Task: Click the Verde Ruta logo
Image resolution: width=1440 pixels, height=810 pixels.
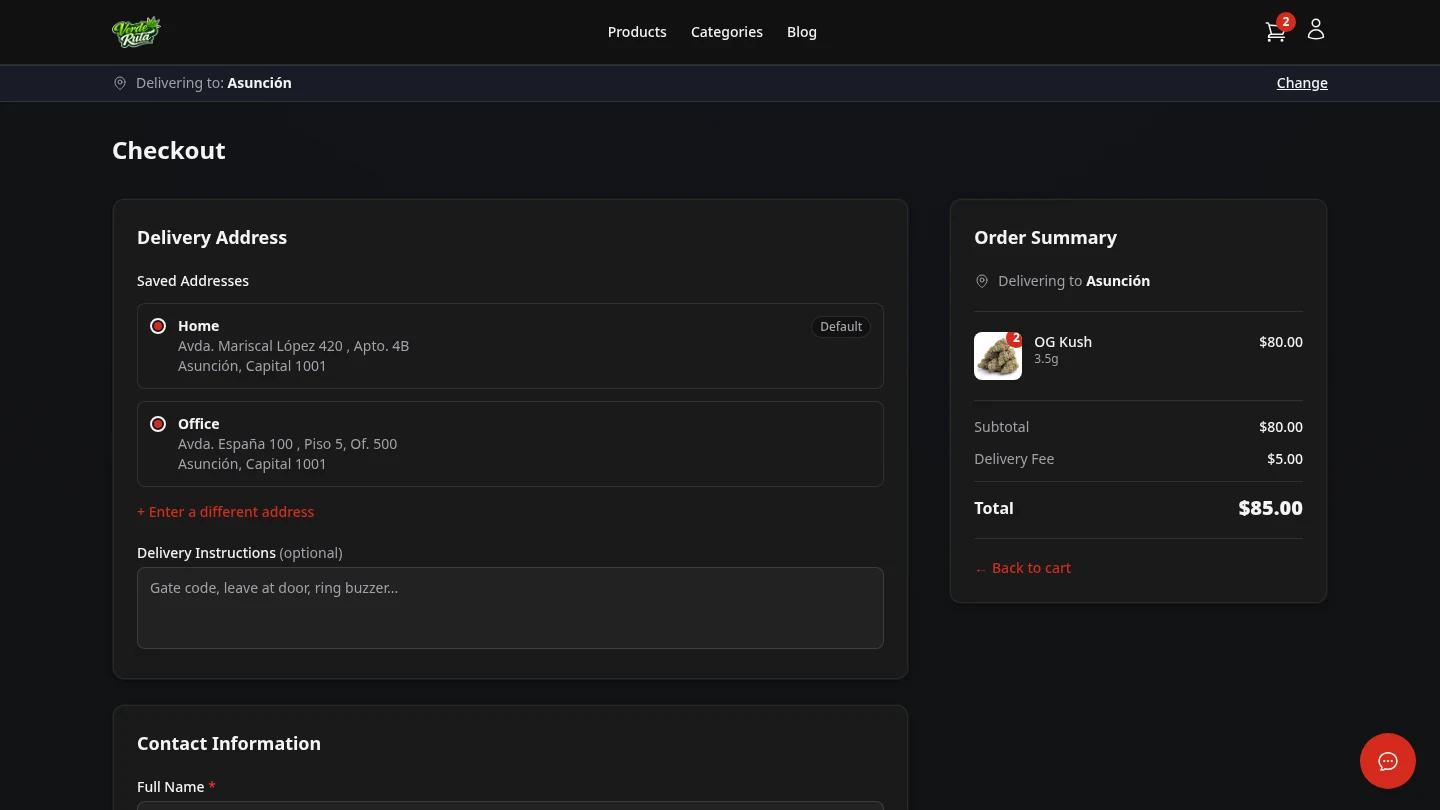Action: (x=137, y=31)
